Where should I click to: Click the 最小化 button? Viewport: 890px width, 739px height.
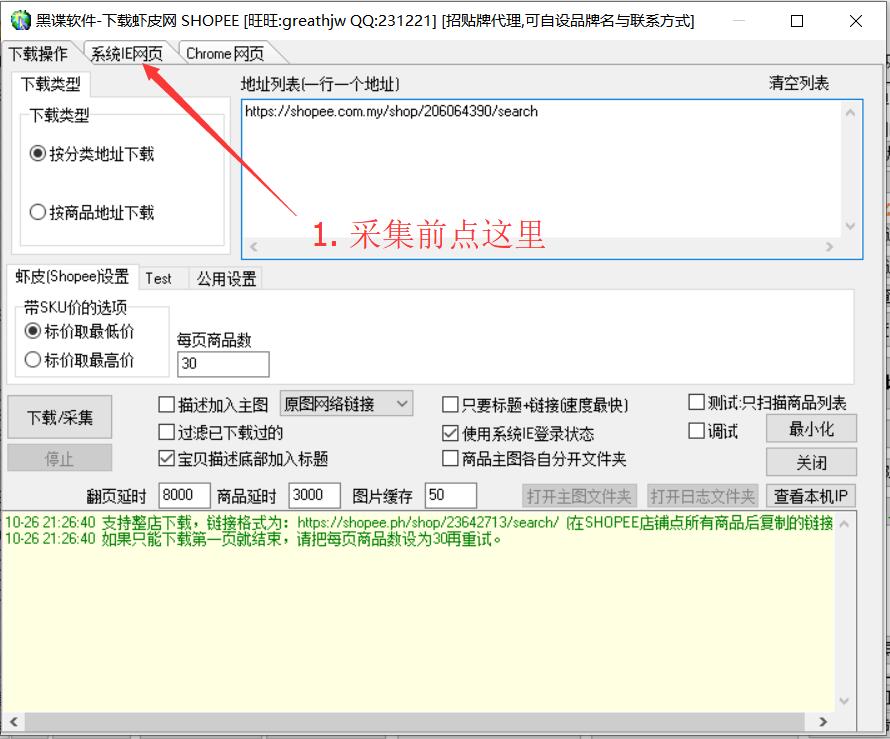811,429
